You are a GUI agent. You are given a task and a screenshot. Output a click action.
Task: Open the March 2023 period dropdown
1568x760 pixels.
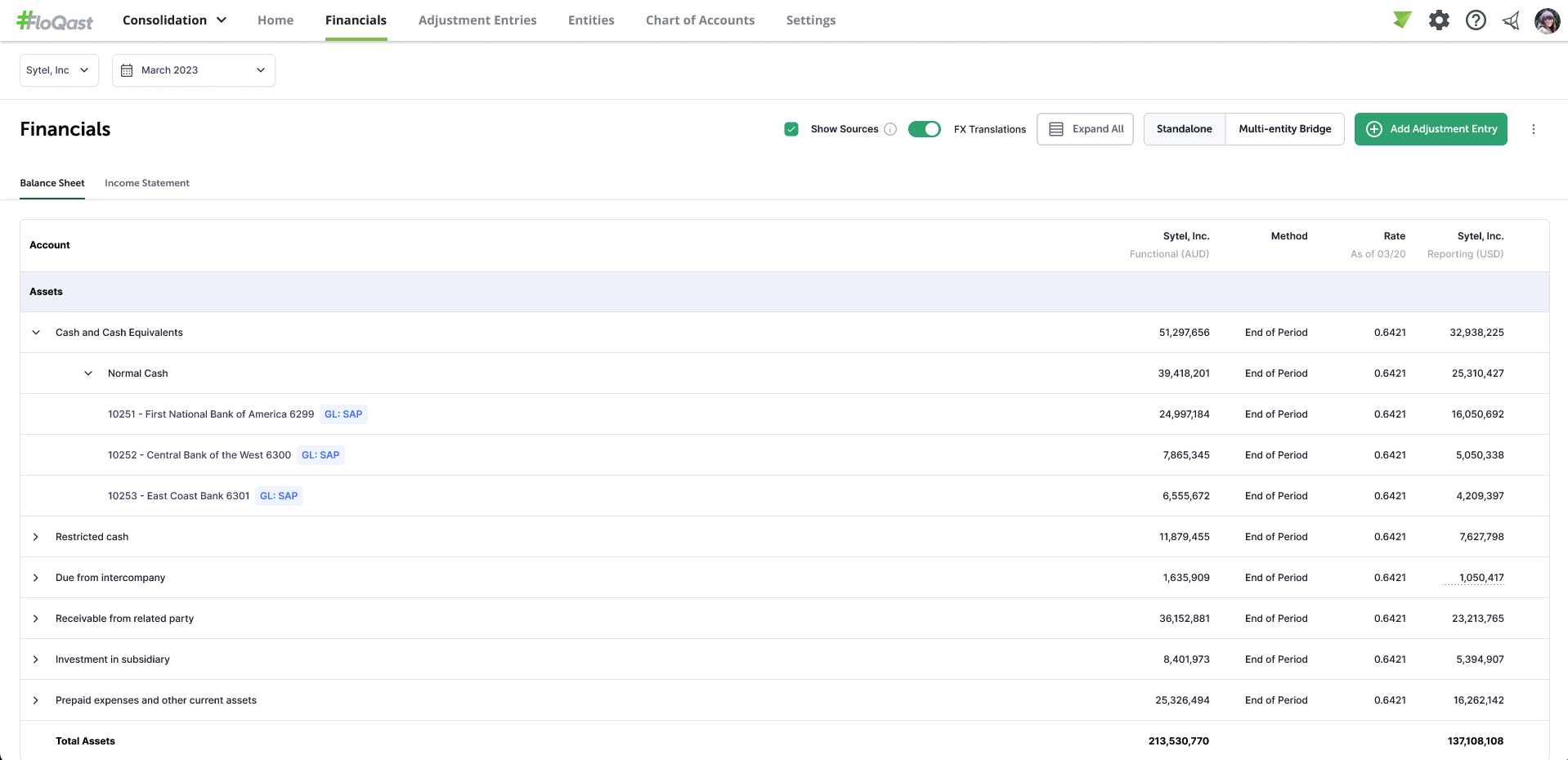[x=194, y=70]
